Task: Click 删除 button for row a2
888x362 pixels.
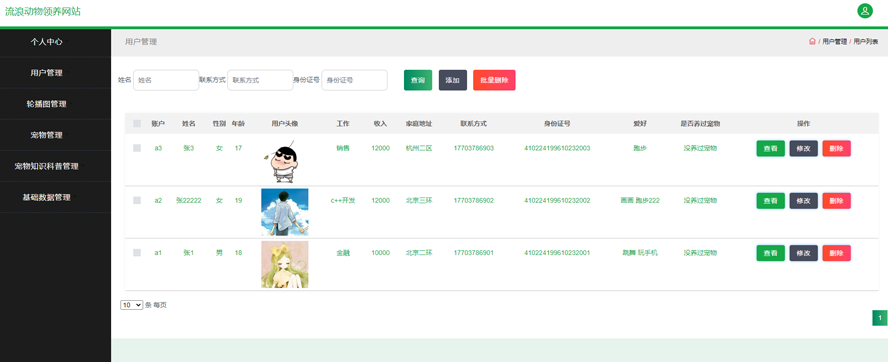Action: 836,201
